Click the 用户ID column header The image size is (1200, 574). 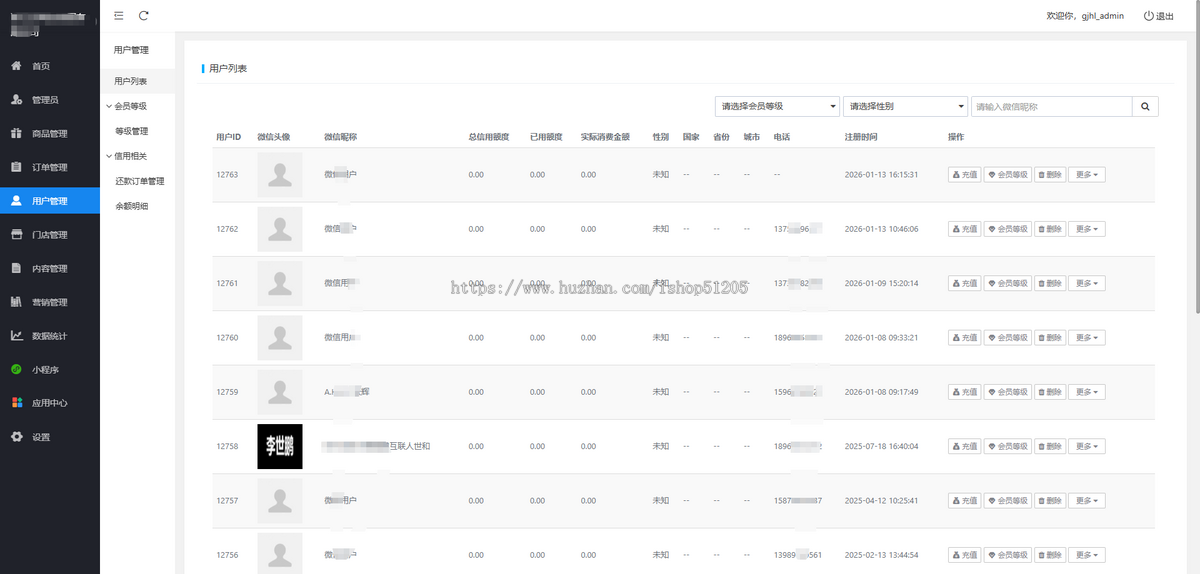click(x=228, y=136)
